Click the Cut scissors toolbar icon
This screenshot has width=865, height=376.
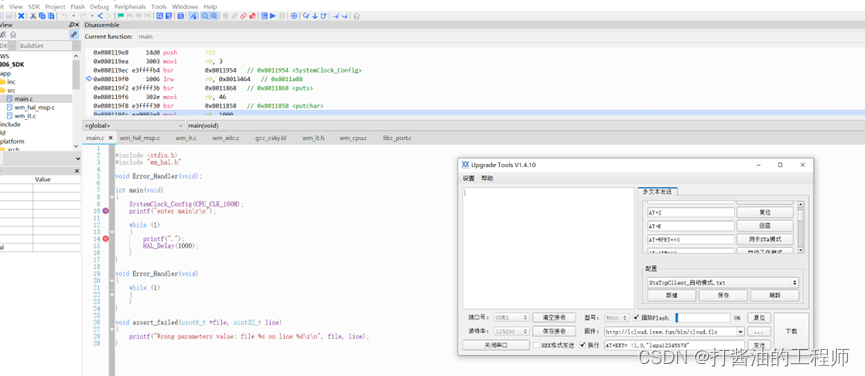point(33,16)
